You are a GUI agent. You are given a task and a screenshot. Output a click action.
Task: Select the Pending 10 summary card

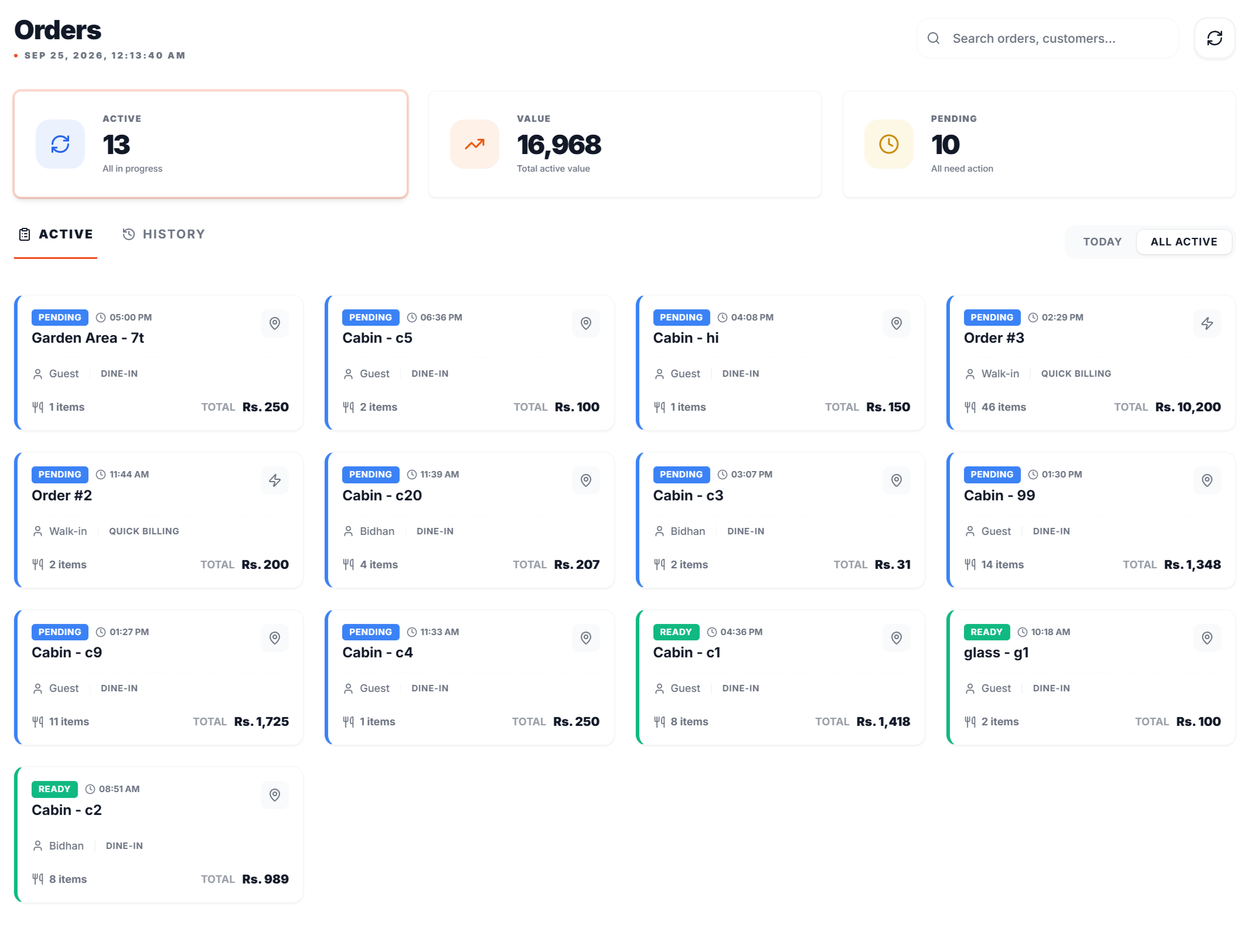[x=1039, y=144]
